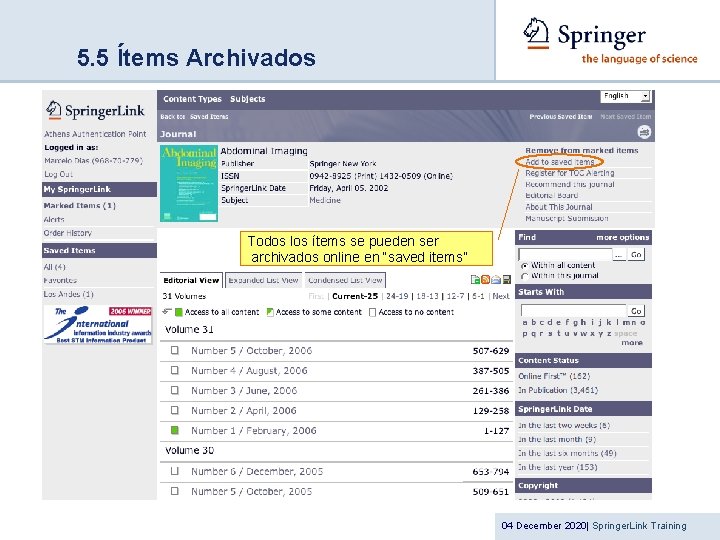Click the Find search input field

(x=565, y=254)
